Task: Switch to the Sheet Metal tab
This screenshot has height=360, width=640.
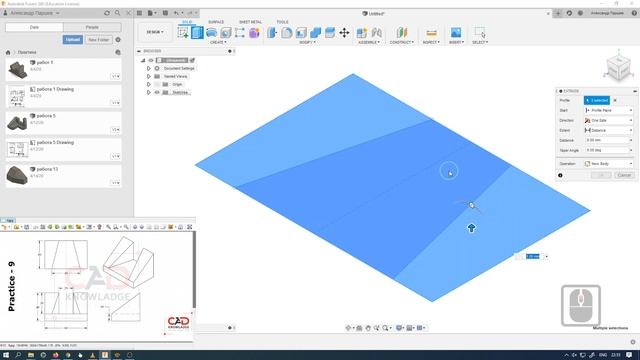Action: click(250, 22)
